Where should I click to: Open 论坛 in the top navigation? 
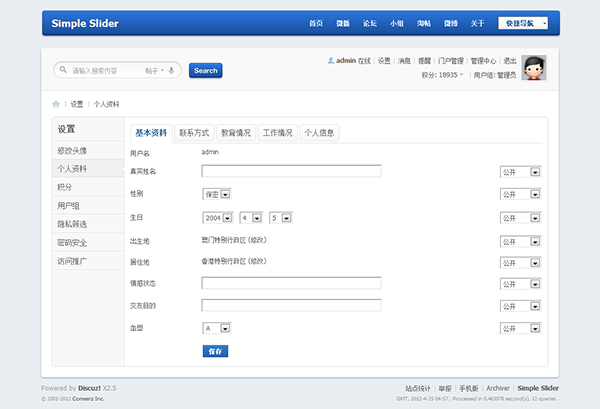pyautogui.click(x=370, y=23)
